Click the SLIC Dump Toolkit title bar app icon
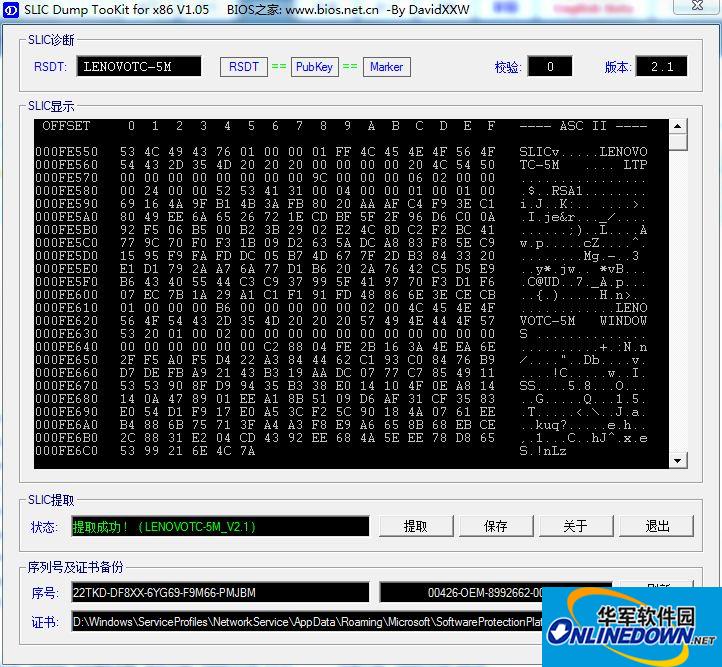The width and height of the screenshot is (722, 667). (10, 9)
